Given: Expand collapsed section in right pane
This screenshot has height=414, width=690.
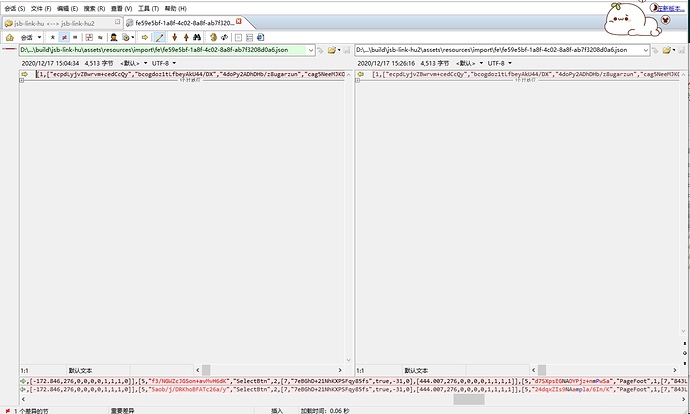Looking at the screenshot, I should coord(357,81).
